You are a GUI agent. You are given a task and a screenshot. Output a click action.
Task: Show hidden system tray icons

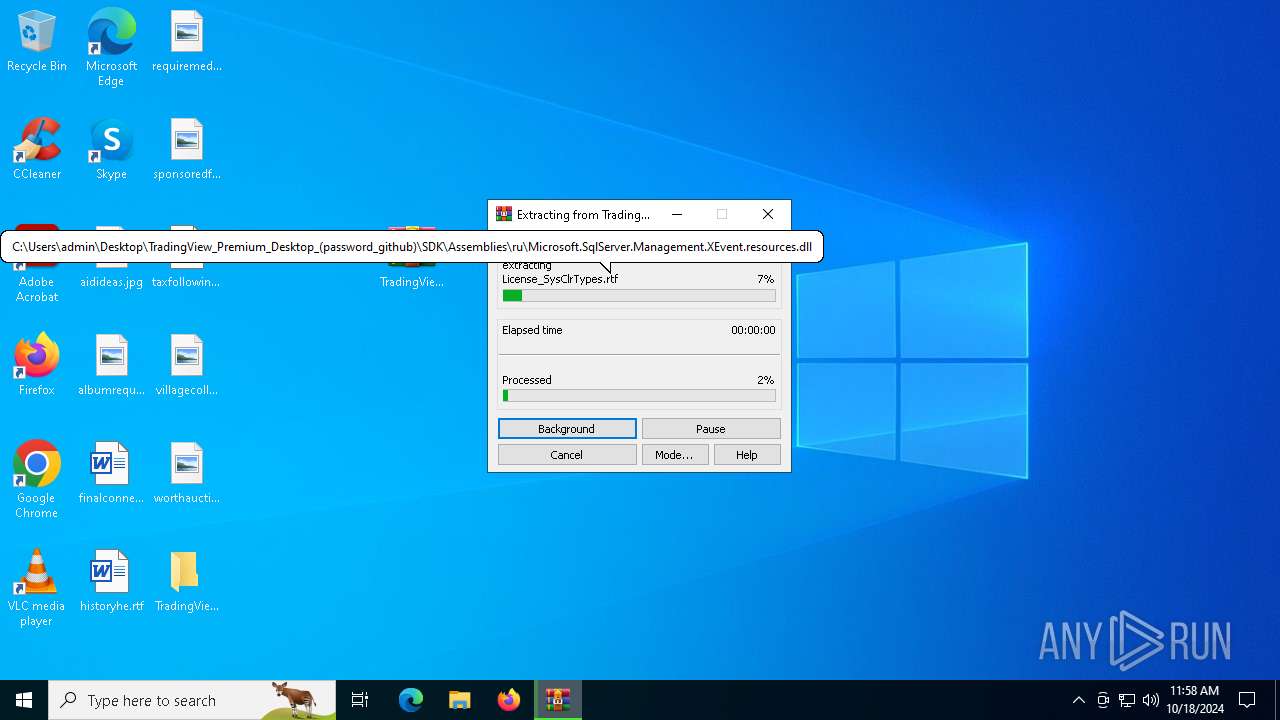coord(1078,700)
